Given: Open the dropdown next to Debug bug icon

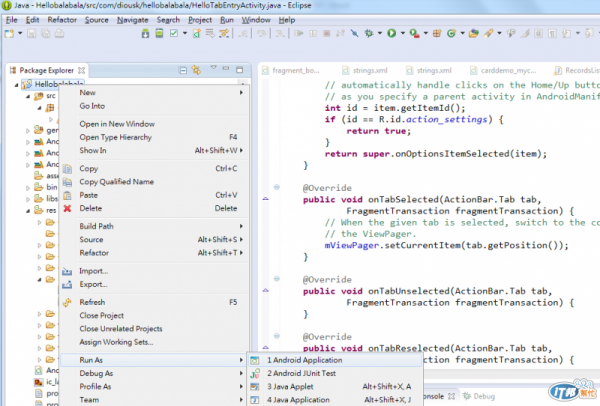Looking at the screenshot, I should [380, 33].
